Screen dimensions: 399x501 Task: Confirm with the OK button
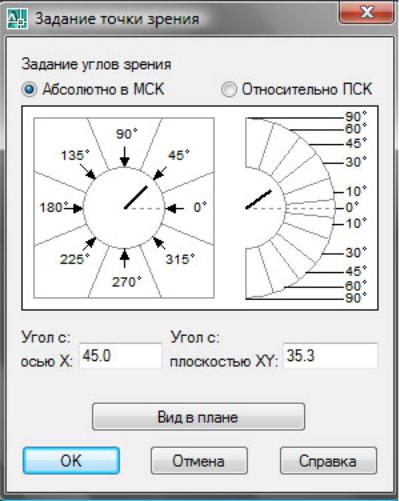[x=71, y=461]
